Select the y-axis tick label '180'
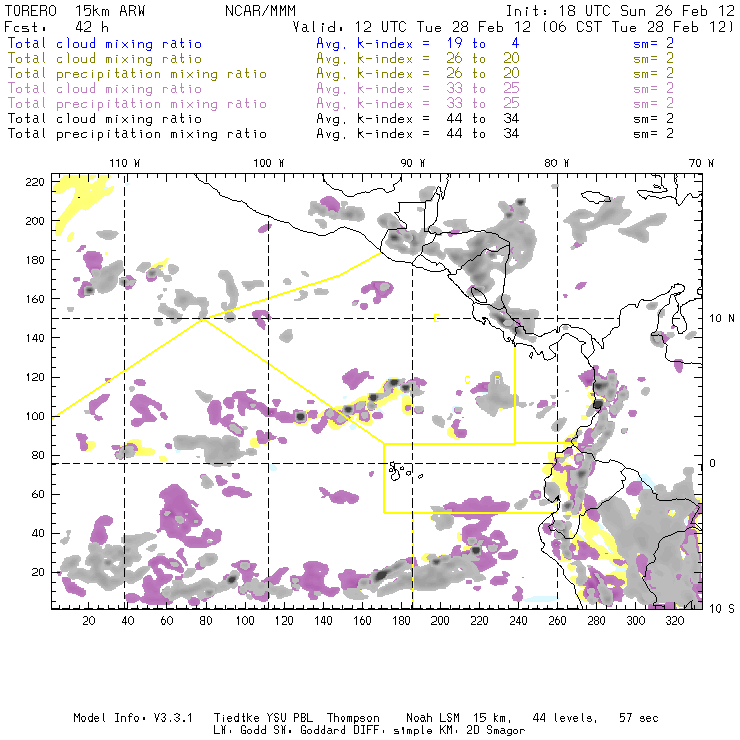 [x=35, y=260]
